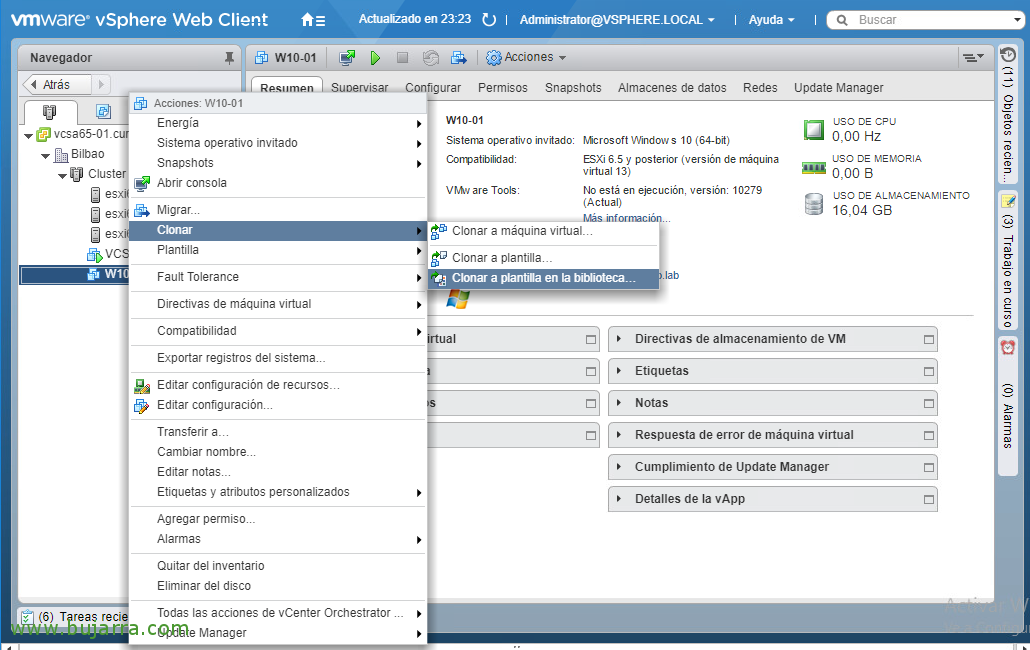
Task: Open the Ayuda help dropdown
Action: 771,20
